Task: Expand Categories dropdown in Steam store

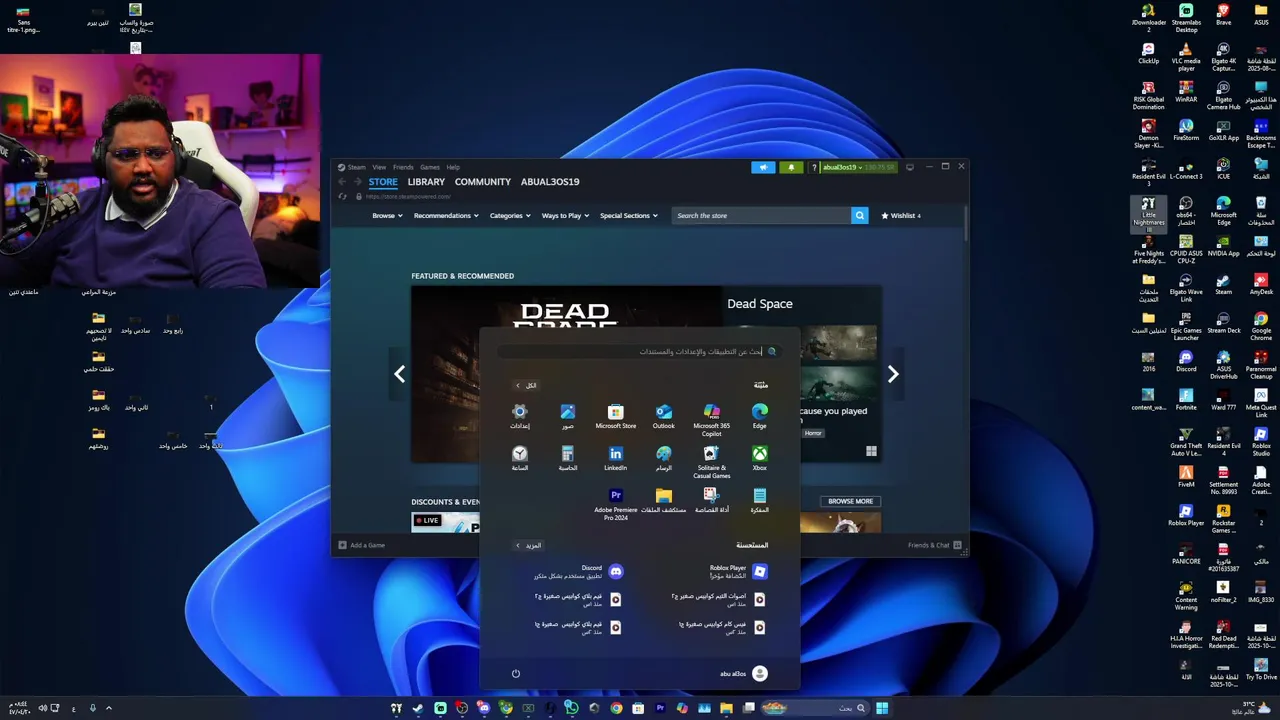Action: click(x=510, y=216)
